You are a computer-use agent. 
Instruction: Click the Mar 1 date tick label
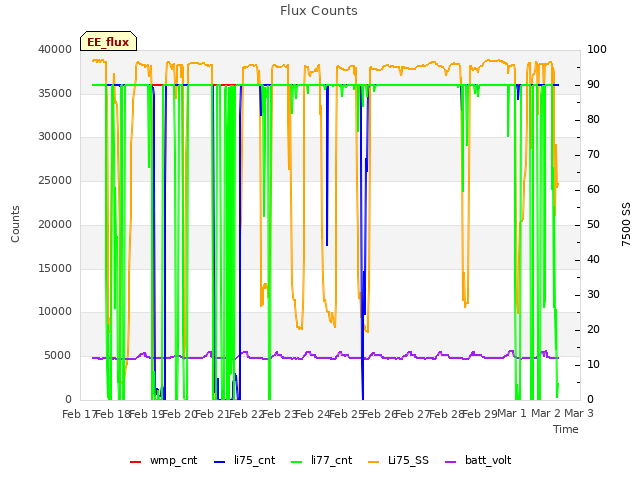coord(512,413)
